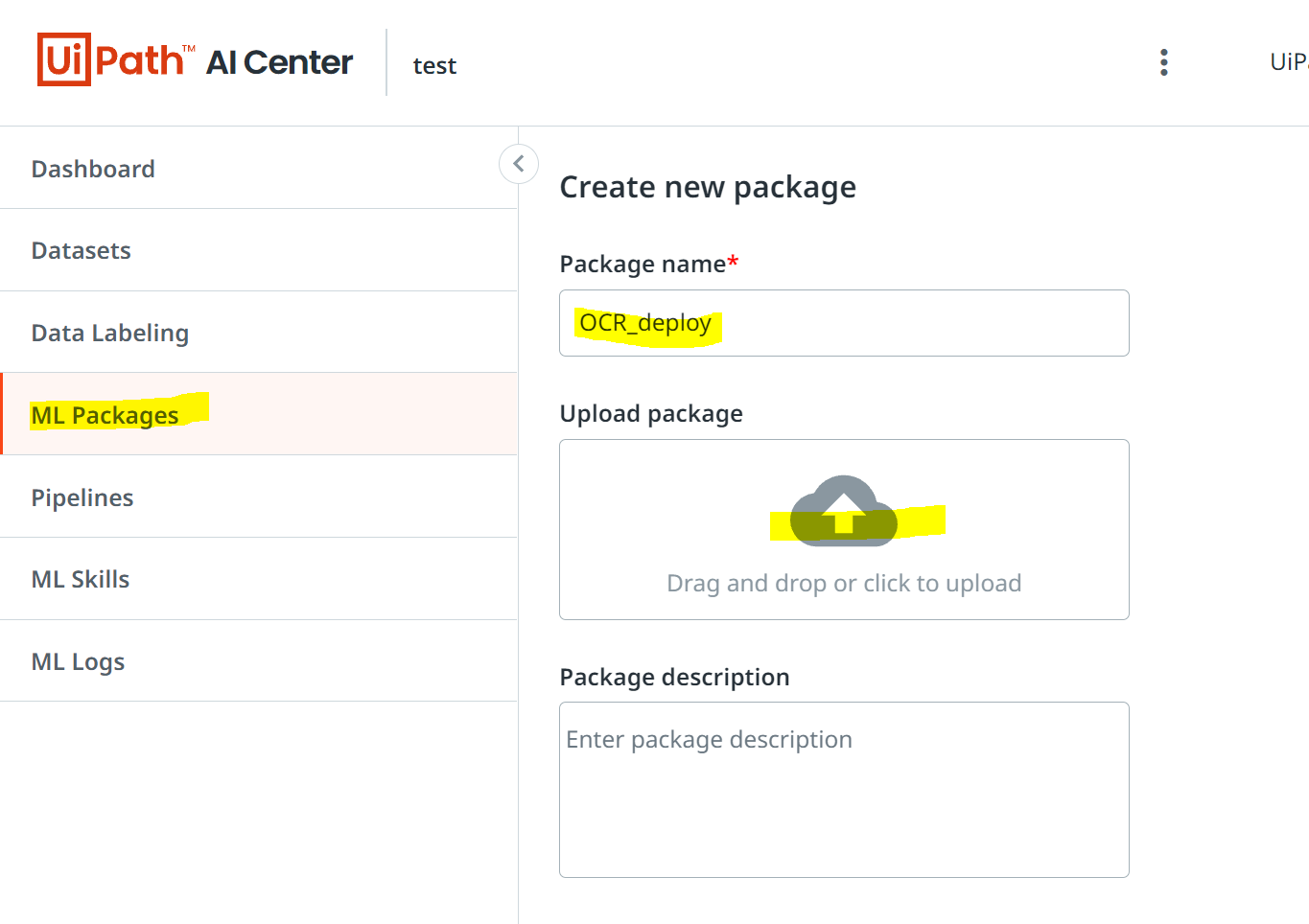Click the 'Package description' label
This screenshot has height=924, width=1309.
click(674, 678)
